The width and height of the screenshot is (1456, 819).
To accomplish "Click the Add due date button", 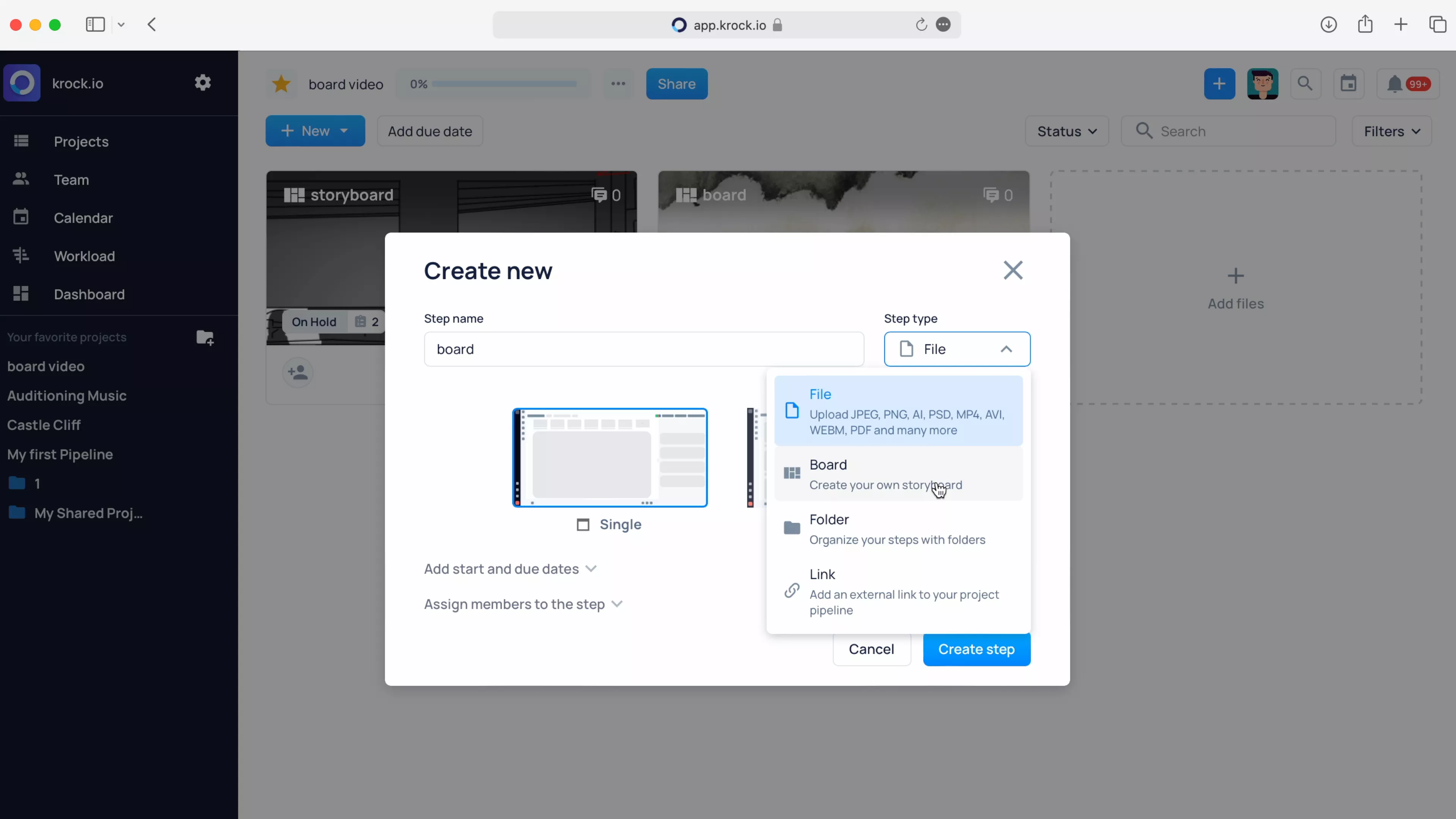I will [430, 130].
